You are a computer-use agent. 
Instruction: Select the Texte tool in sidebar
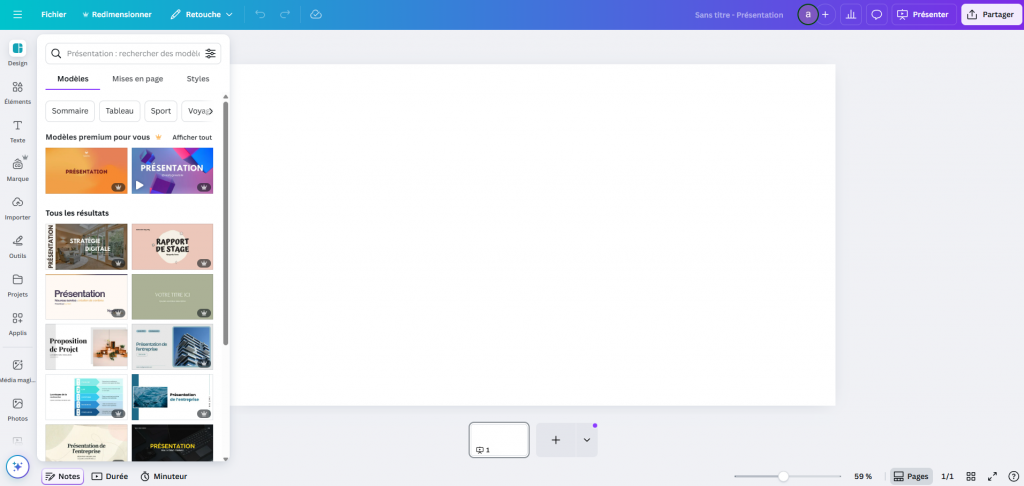pyautogui.click(x=17, y=130)
